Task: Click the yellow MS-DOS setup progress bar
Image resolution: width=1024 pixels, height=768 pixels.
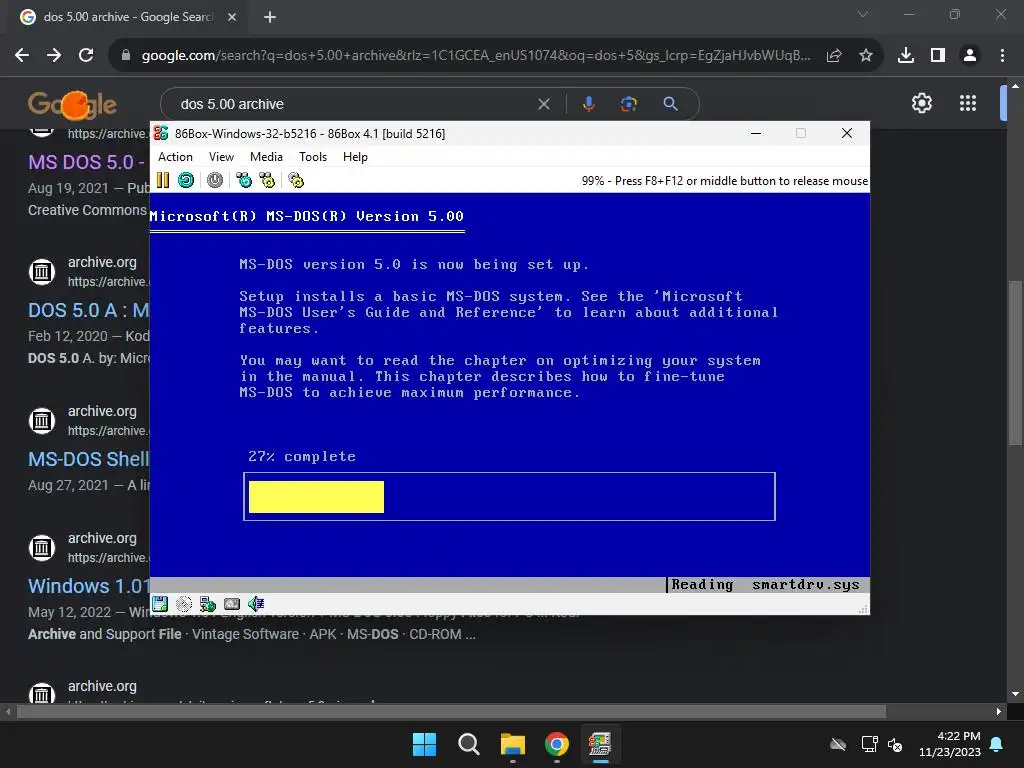Action: 317,497
